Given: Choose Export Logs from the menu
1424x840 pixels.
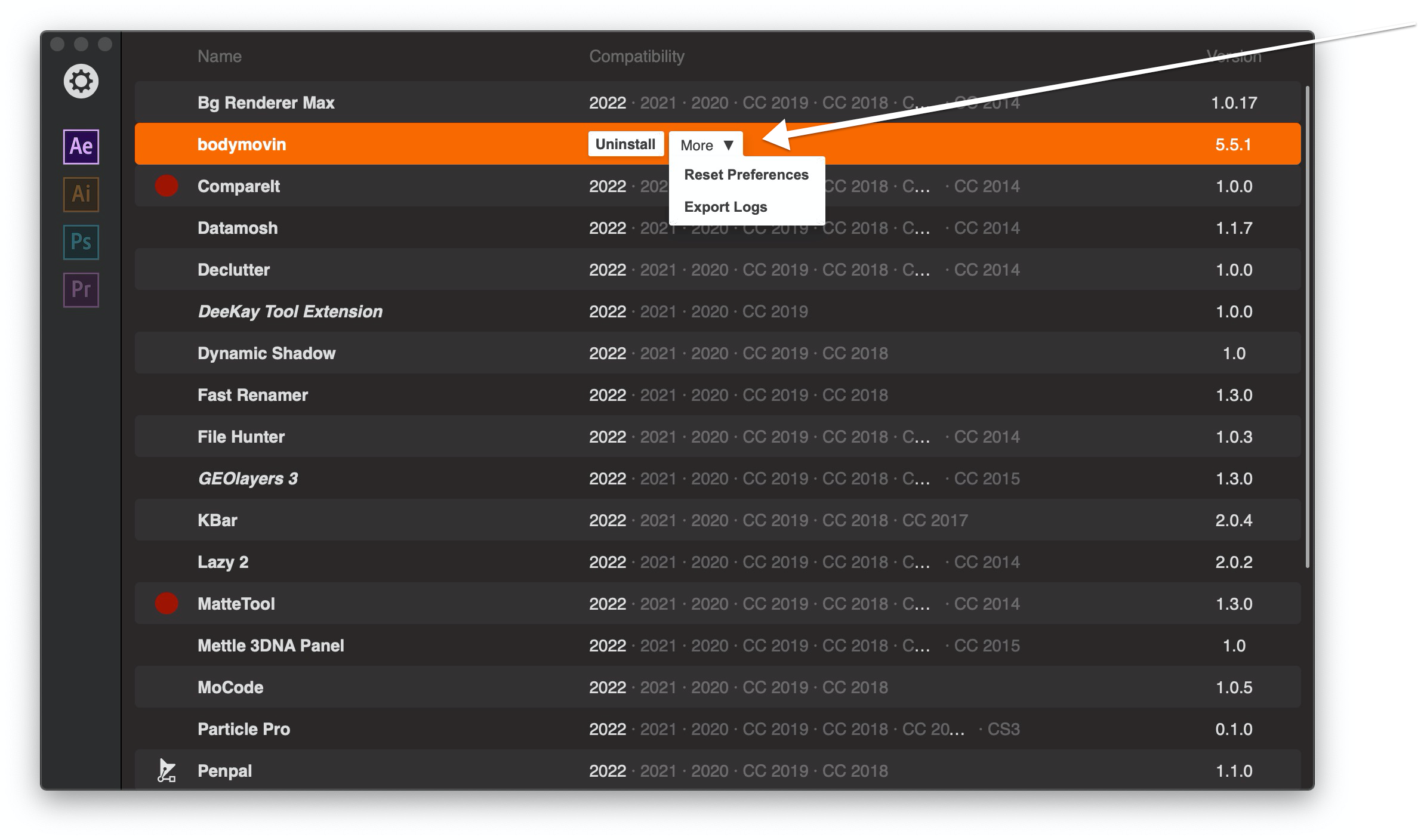Looking at the screenshot, I should (x=726, y=207).
